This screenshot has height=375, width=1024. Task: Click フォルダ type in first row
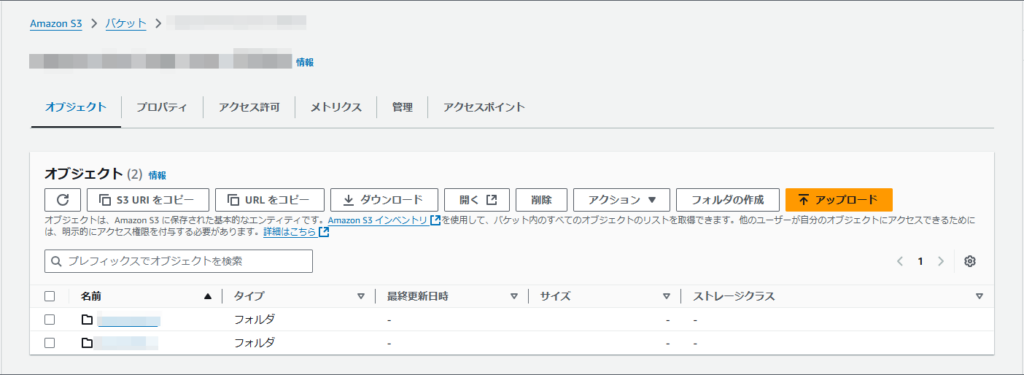[255, 320]
